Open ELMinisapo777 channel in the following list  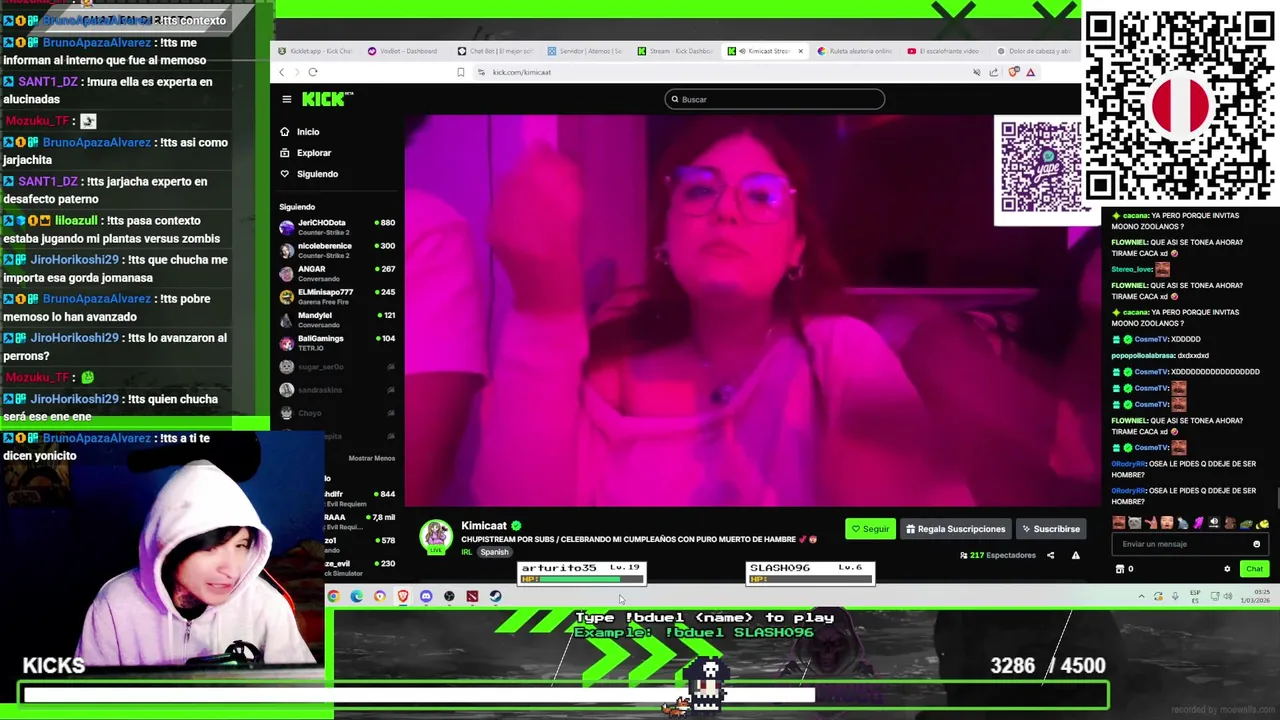[337, 296]
